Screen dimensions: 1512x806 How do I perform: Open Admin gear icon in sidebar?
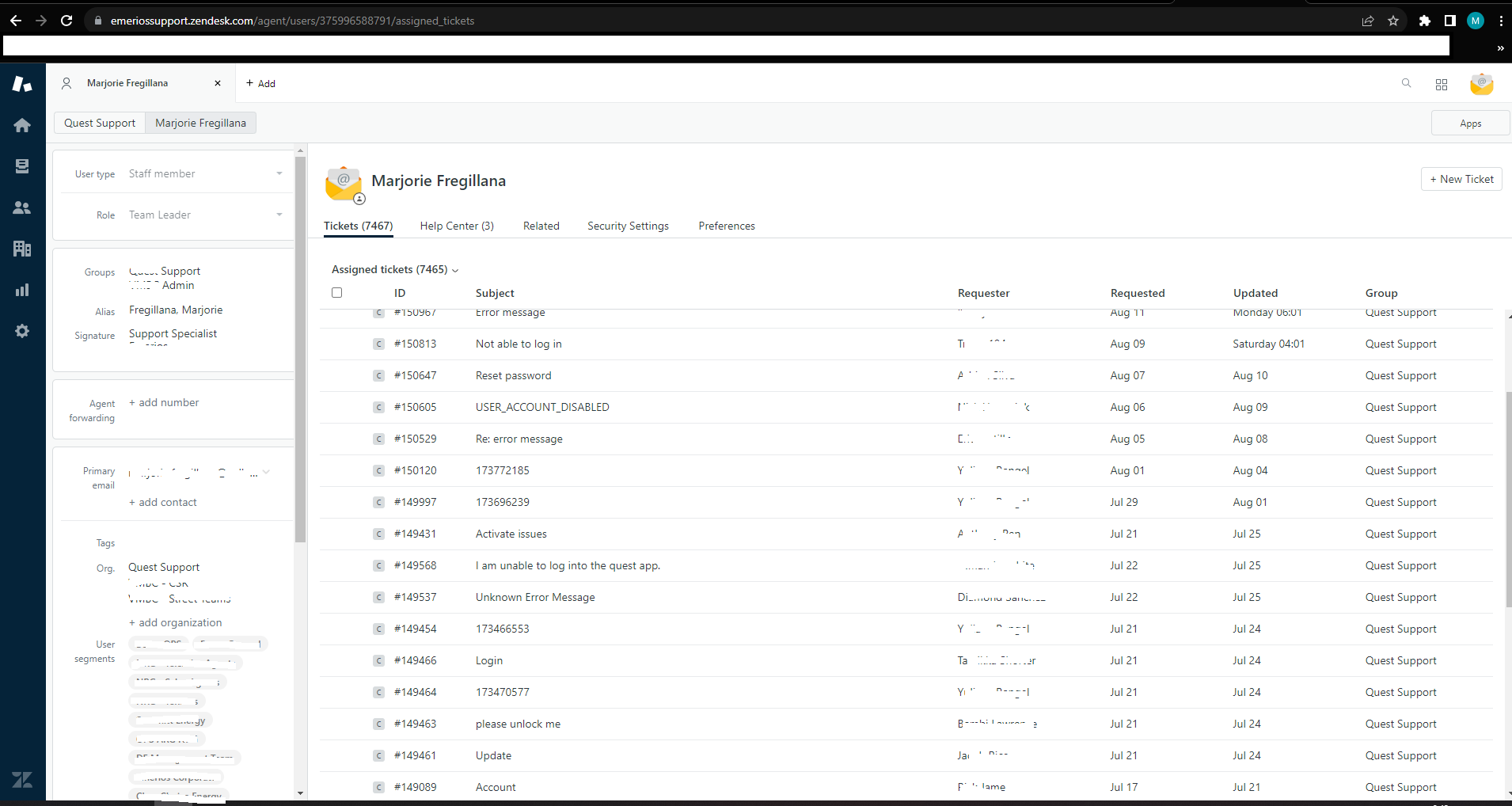22,331
